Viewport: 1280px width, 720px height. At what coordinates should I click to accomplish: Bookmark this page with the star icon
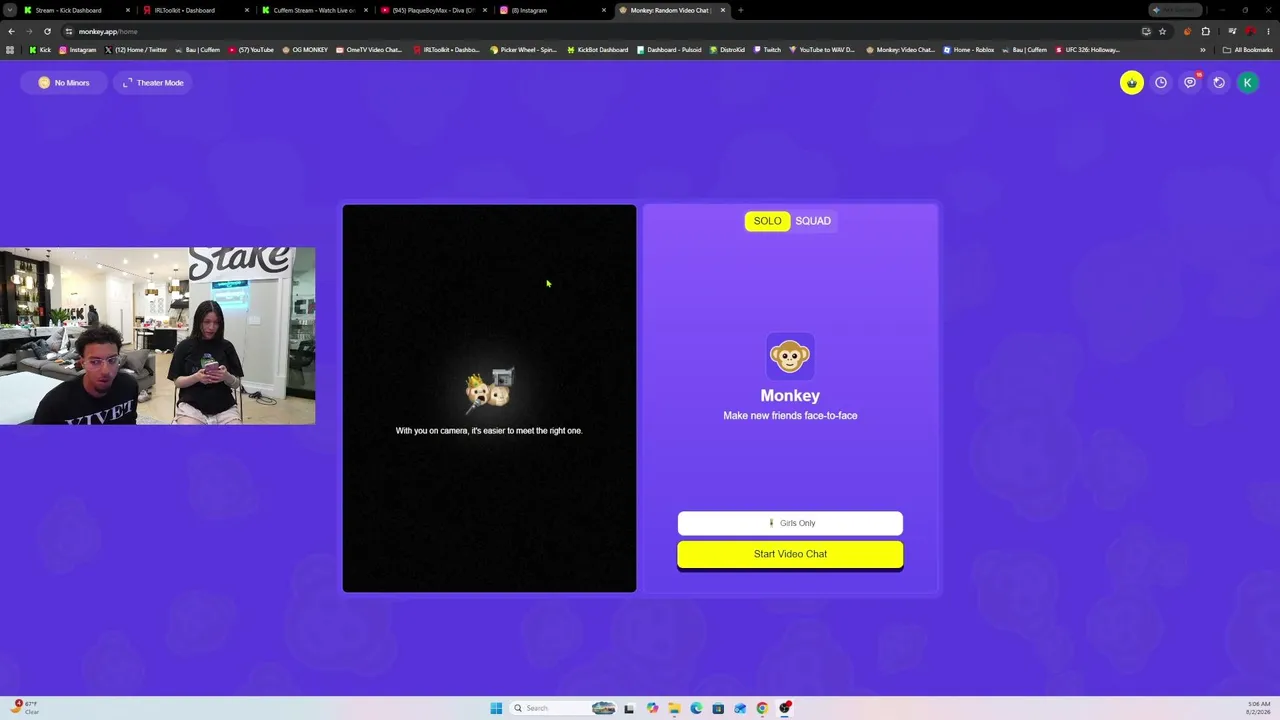[x=1162, y=31]
